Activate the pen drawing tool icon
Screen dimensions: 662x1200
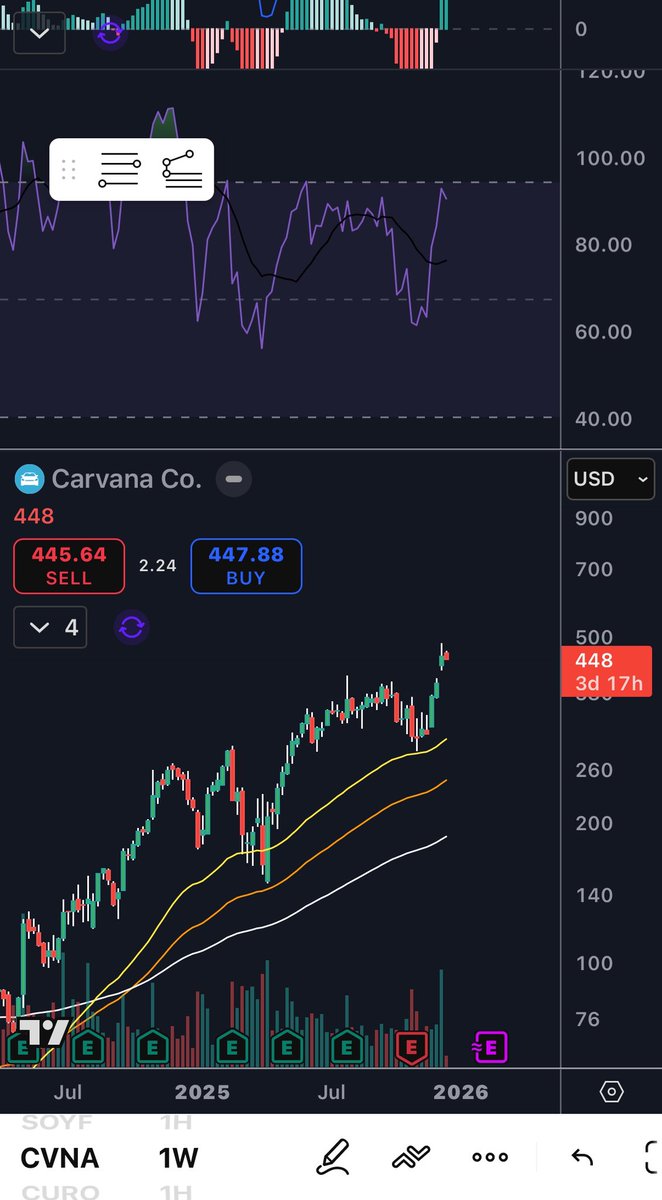pyautogui.click(x=332, y=1157)
